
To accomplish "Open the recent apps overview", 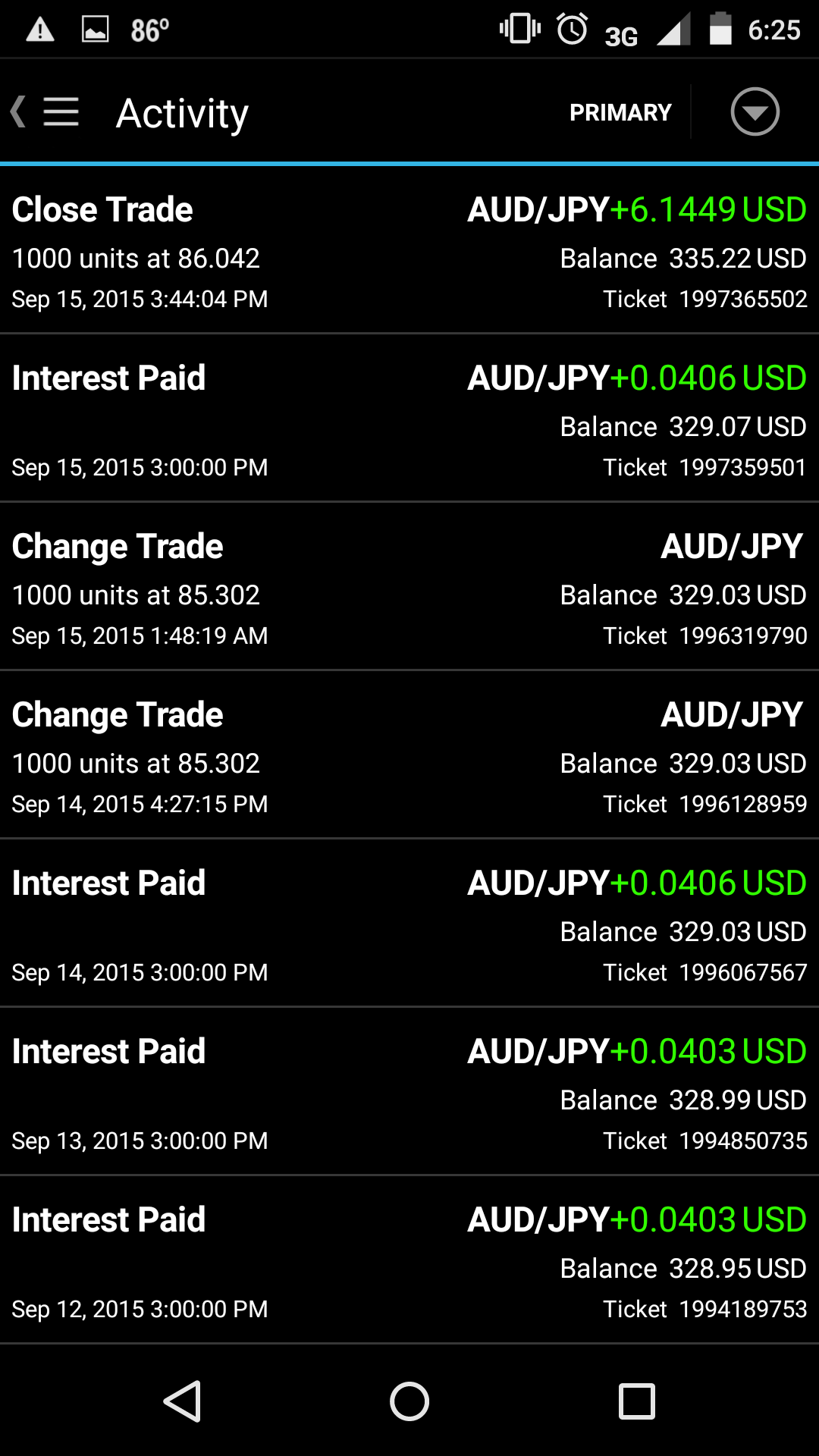I will tap(636, 1401).
